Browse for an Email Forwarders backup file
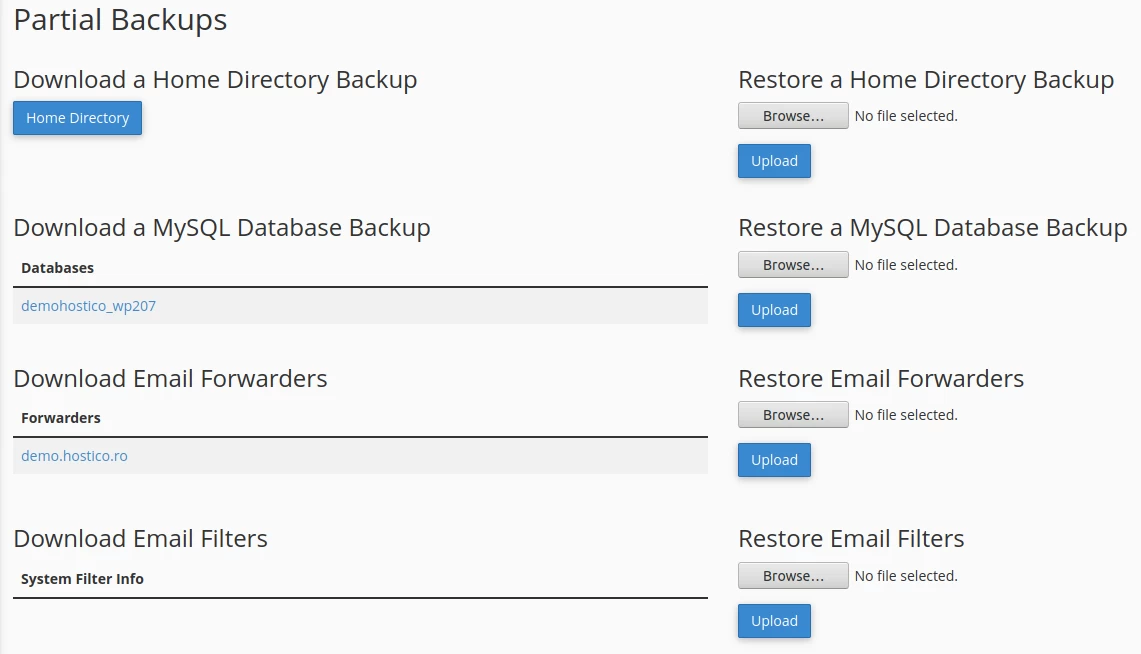The height and width of the screenshot is (654, 1141). tap(793, 415)
